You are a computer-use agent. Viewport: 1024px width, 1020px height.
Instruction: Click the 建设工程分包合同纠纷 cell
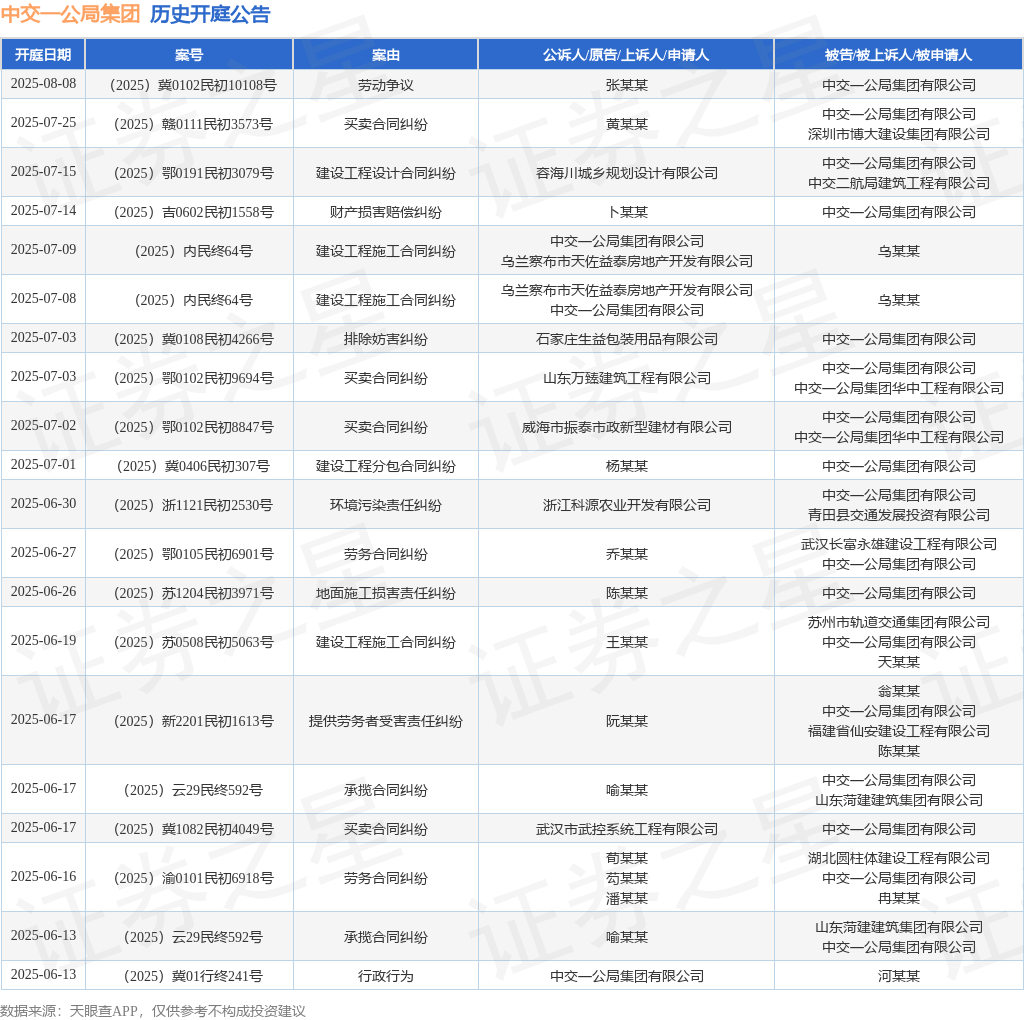pos(385,466)
